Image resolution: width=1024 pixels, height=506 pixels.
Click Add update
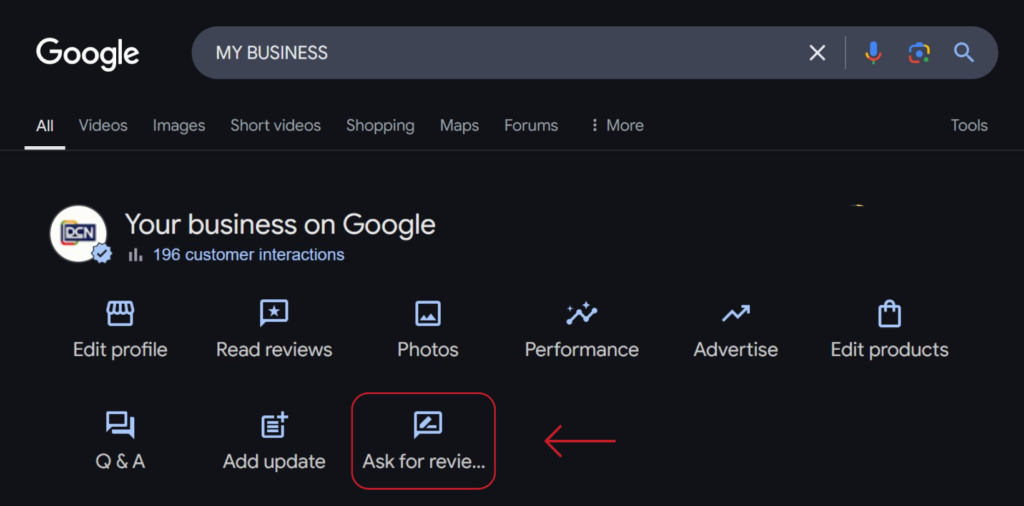pyautogui.click(x=274, y=441)
